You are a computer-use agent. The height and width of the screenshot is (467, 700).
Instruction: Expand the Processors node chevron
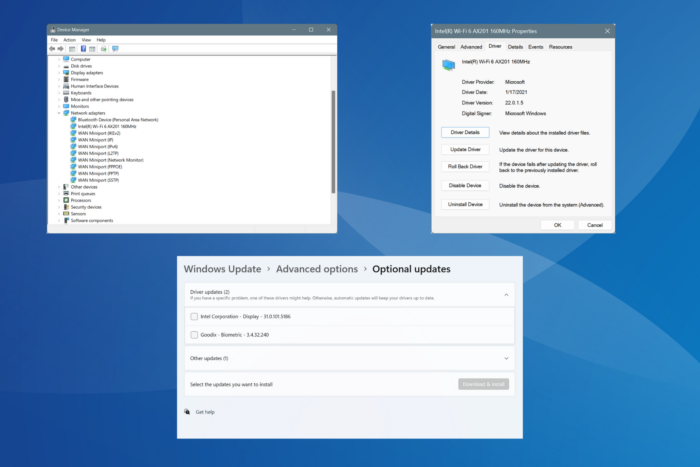[58, 200]
